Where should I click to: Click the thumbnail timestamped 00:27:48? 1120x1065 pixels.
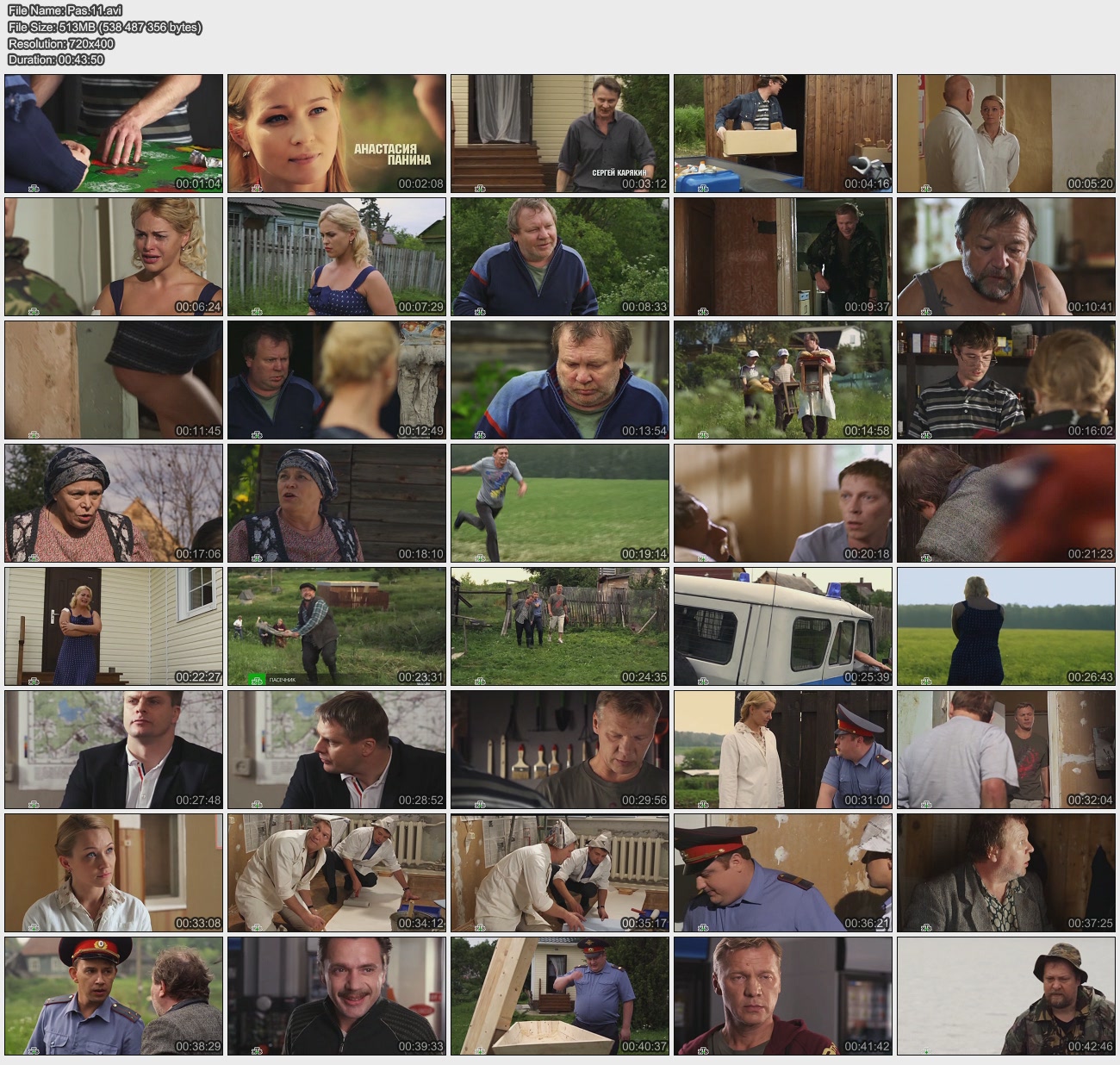point(114,750)
